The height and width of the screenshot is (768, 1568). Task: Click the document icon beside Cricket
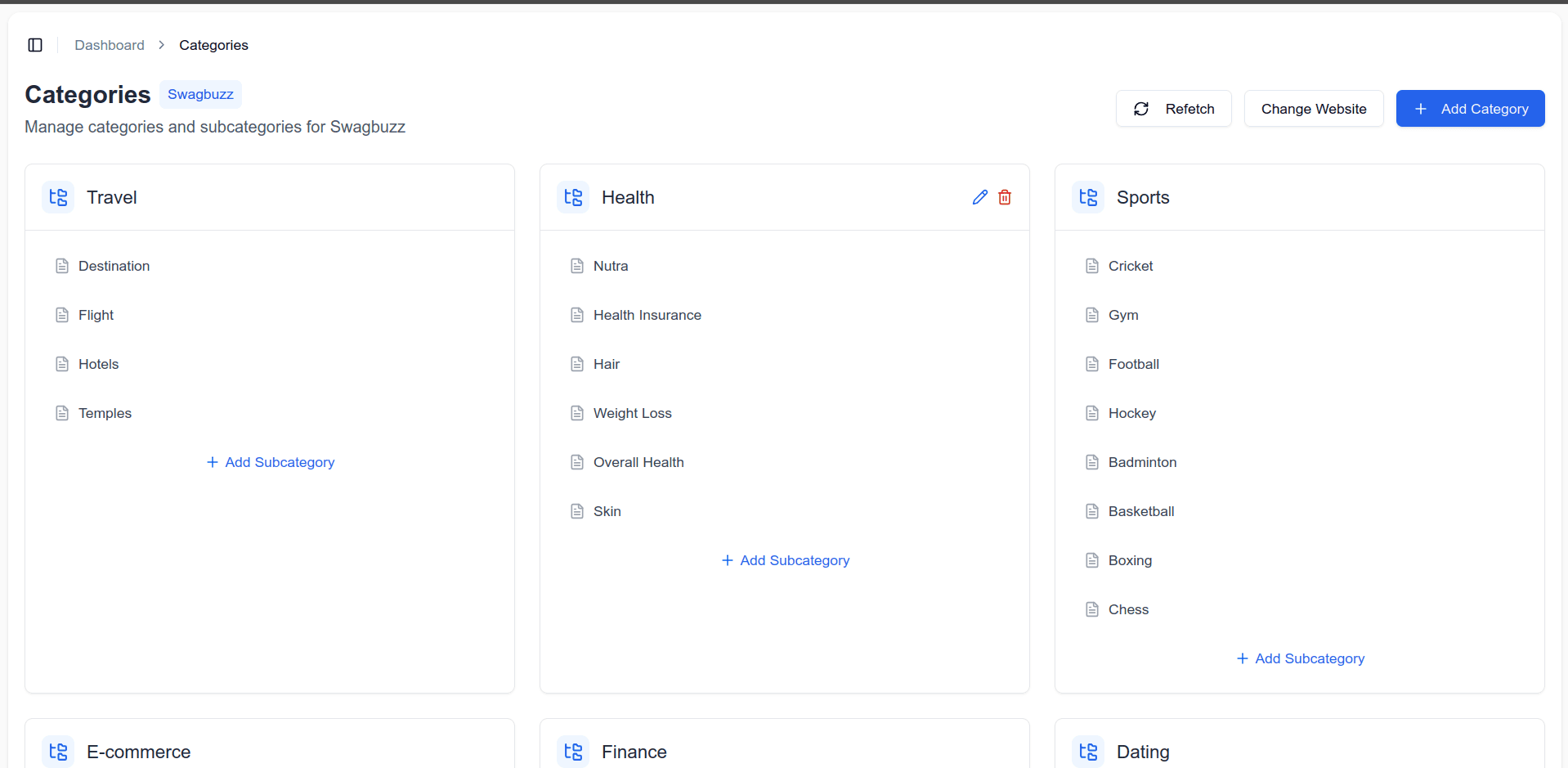[x=1092, y=266]
